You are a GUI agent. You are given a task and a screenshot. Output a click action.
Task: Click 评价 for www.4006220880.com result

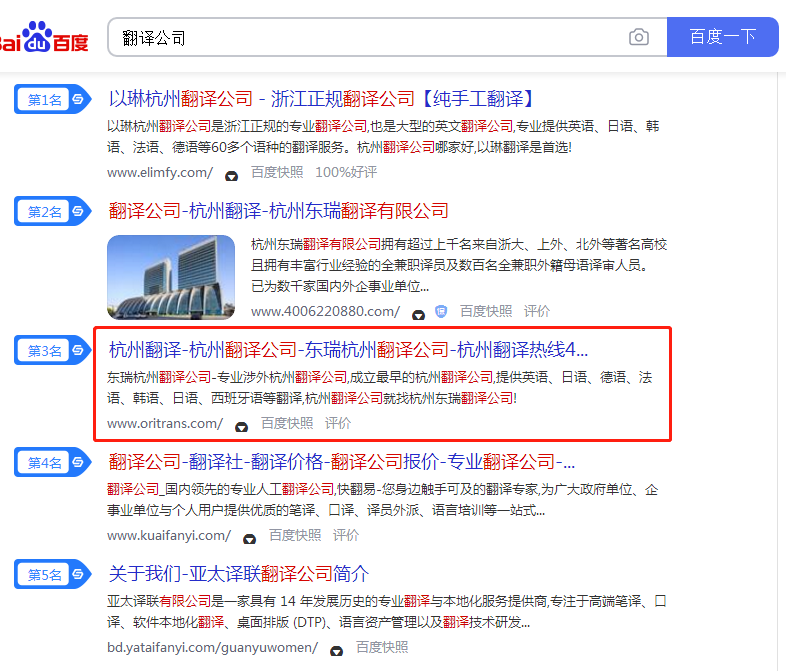[537, 311]
